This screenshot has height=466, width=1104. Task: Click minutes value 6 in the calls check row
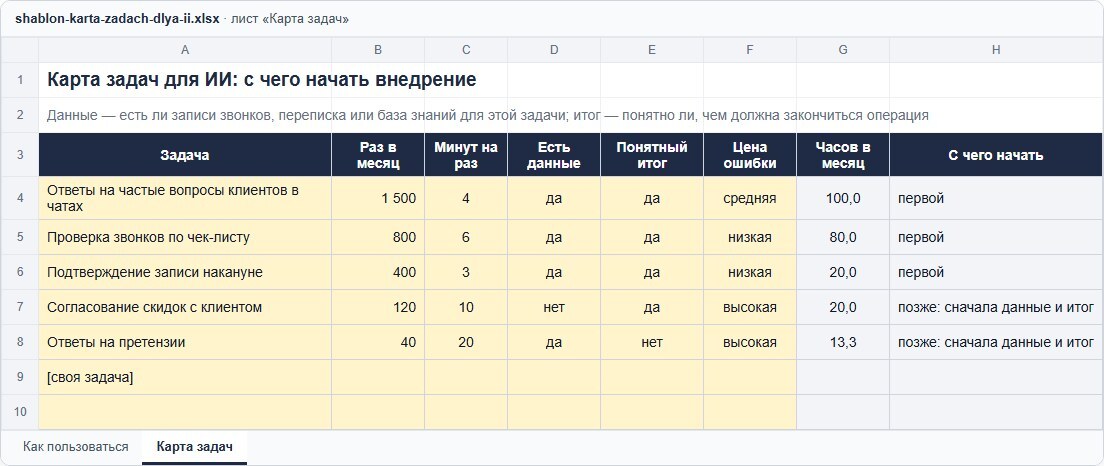click(x=466, y=237)
